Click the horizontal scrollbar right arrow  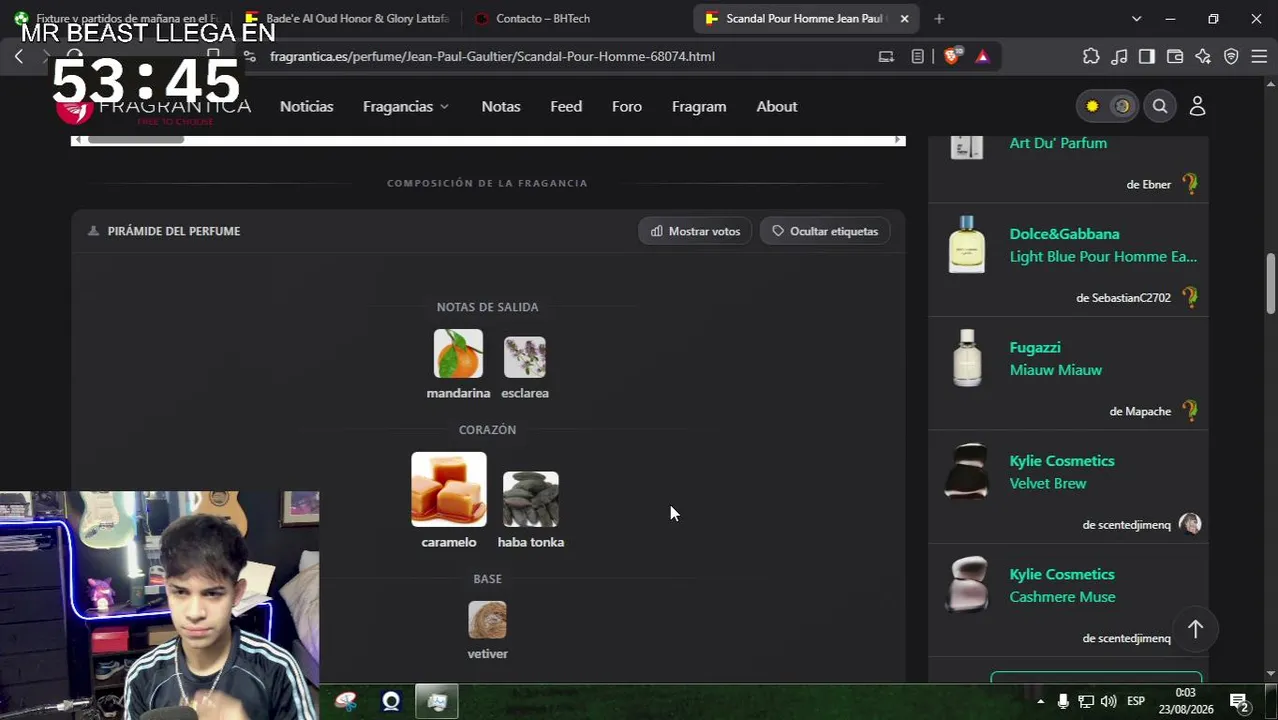pos(899,140)
